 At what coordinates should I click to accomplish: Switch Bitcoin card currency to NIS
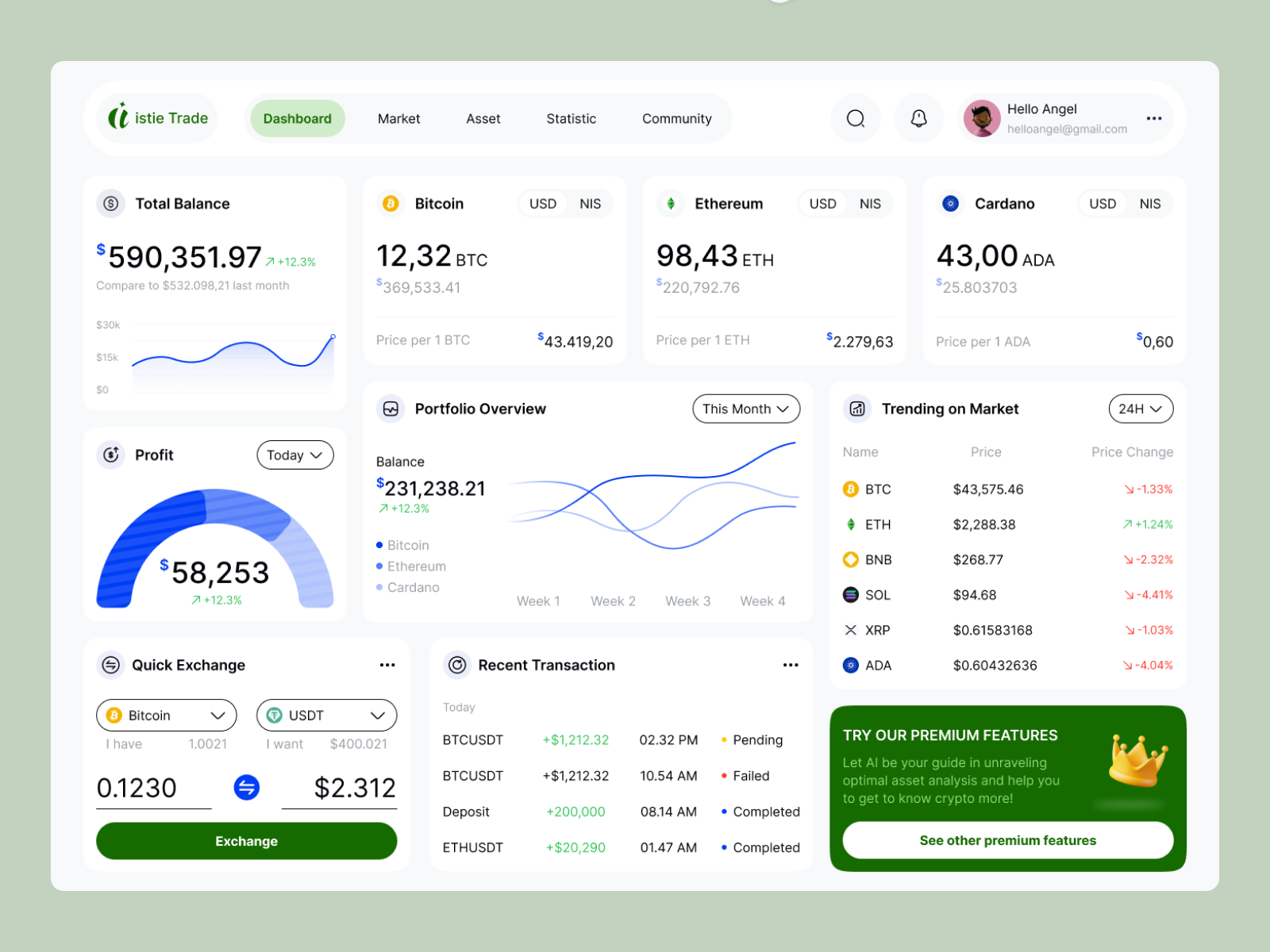tap(590, 203)
